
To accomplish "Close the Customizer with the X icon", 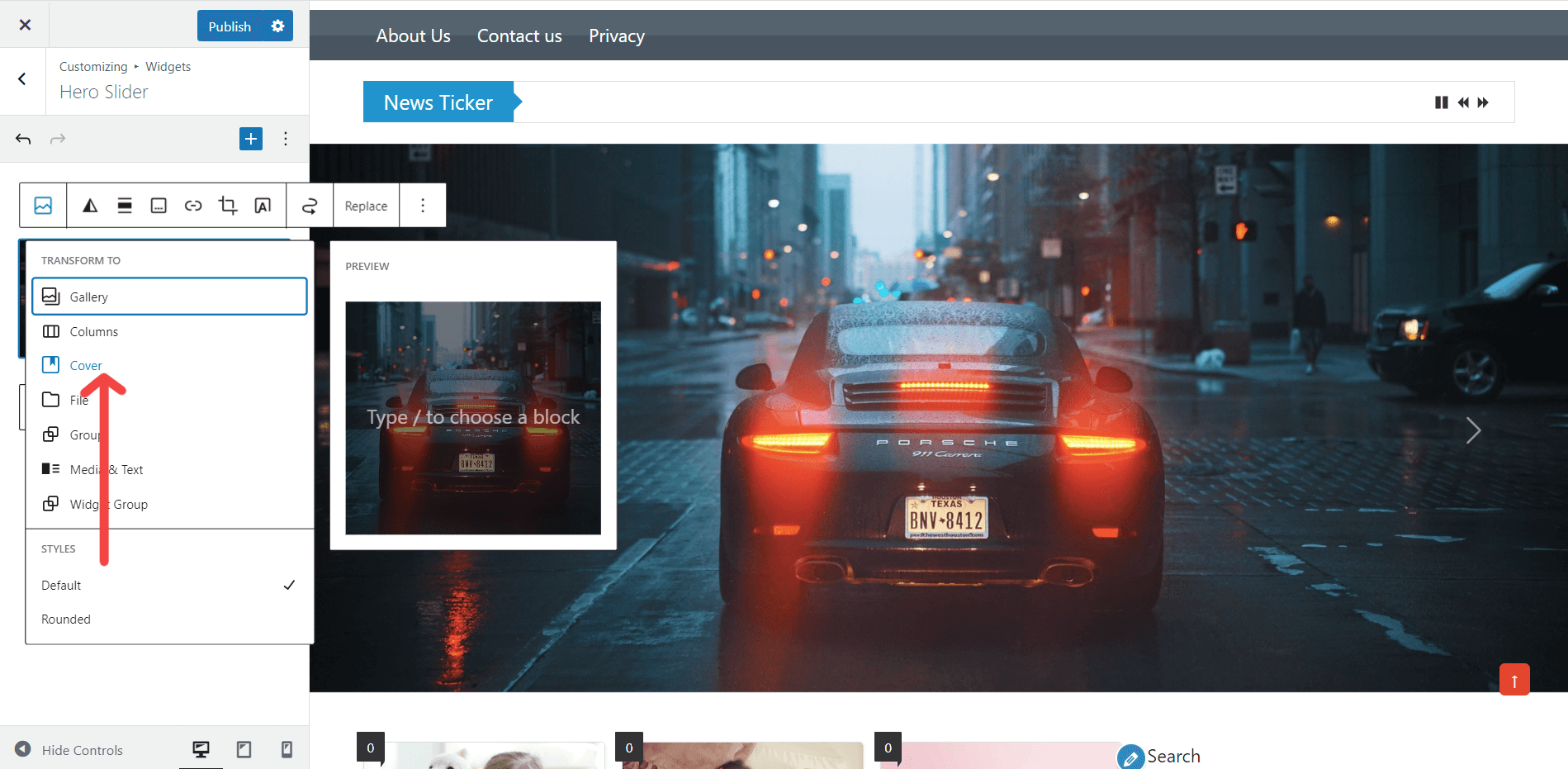I will coord(25,25).
